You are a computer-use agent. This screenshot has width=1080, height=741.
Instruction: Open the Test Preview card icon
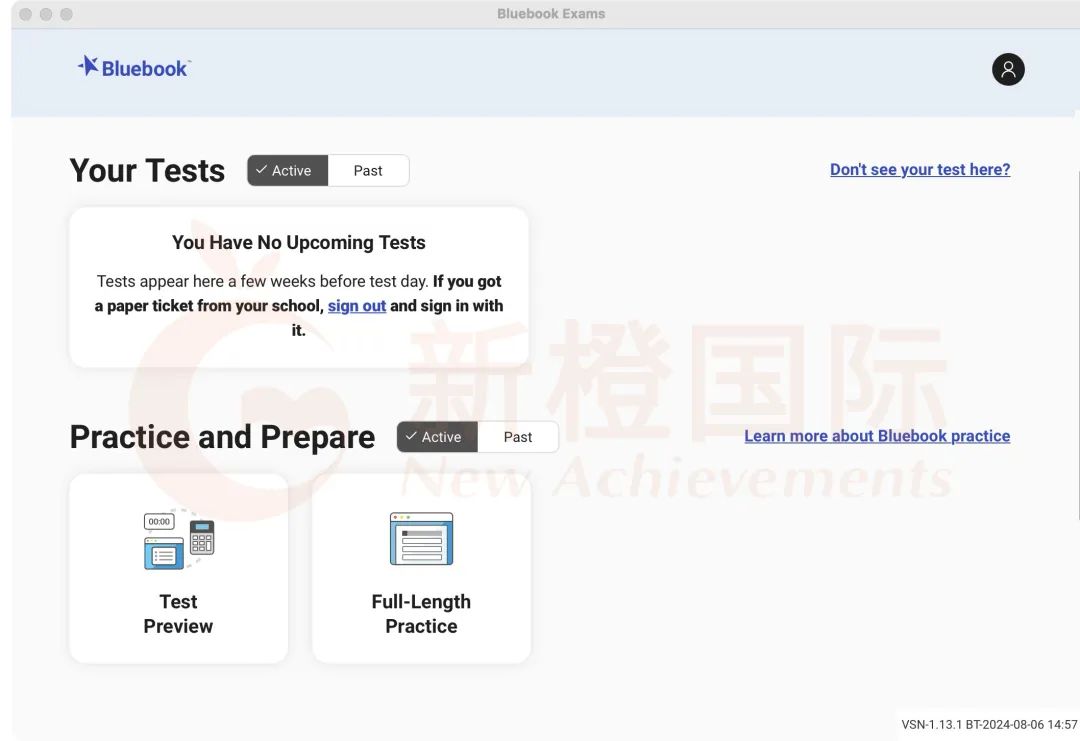pos(178,540)
